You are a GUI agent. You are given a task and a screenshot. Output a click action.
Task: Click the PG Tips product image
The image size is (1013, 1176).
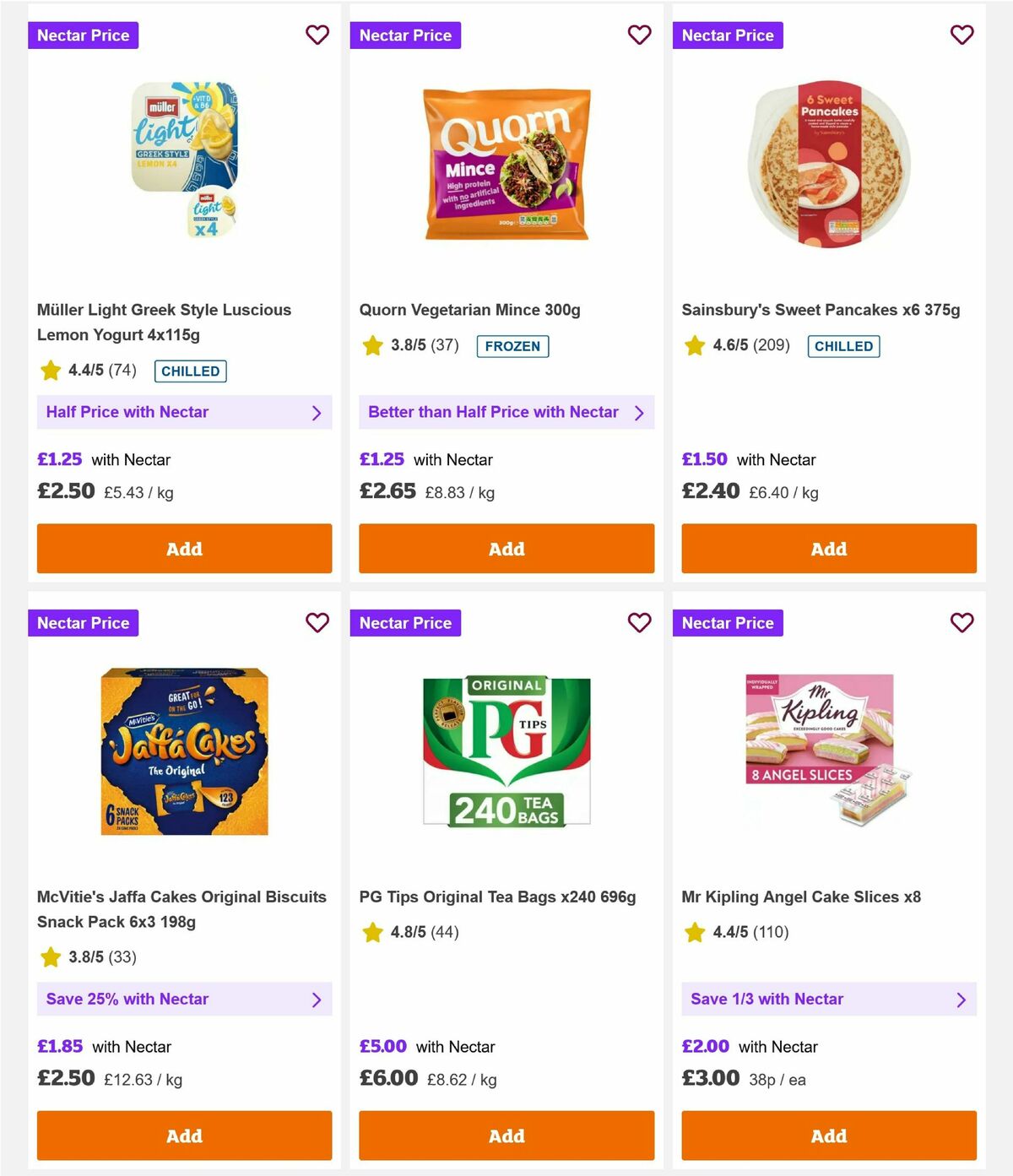coord(506,745)
